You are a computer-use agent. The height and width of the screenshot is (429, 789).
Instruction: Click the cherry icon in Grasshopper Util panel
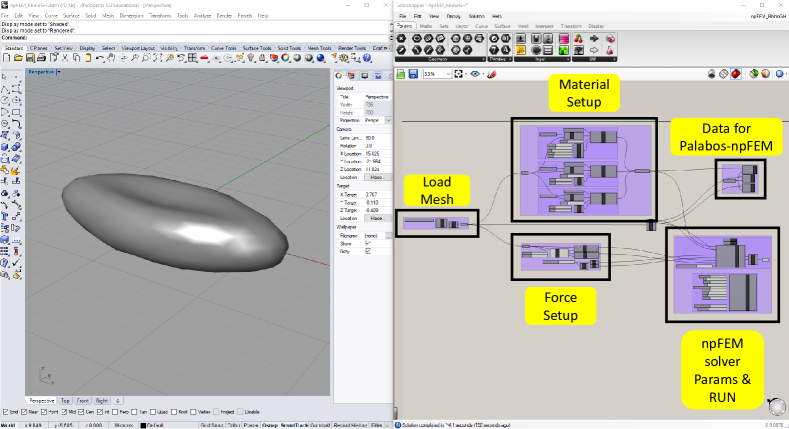[579, 39]
